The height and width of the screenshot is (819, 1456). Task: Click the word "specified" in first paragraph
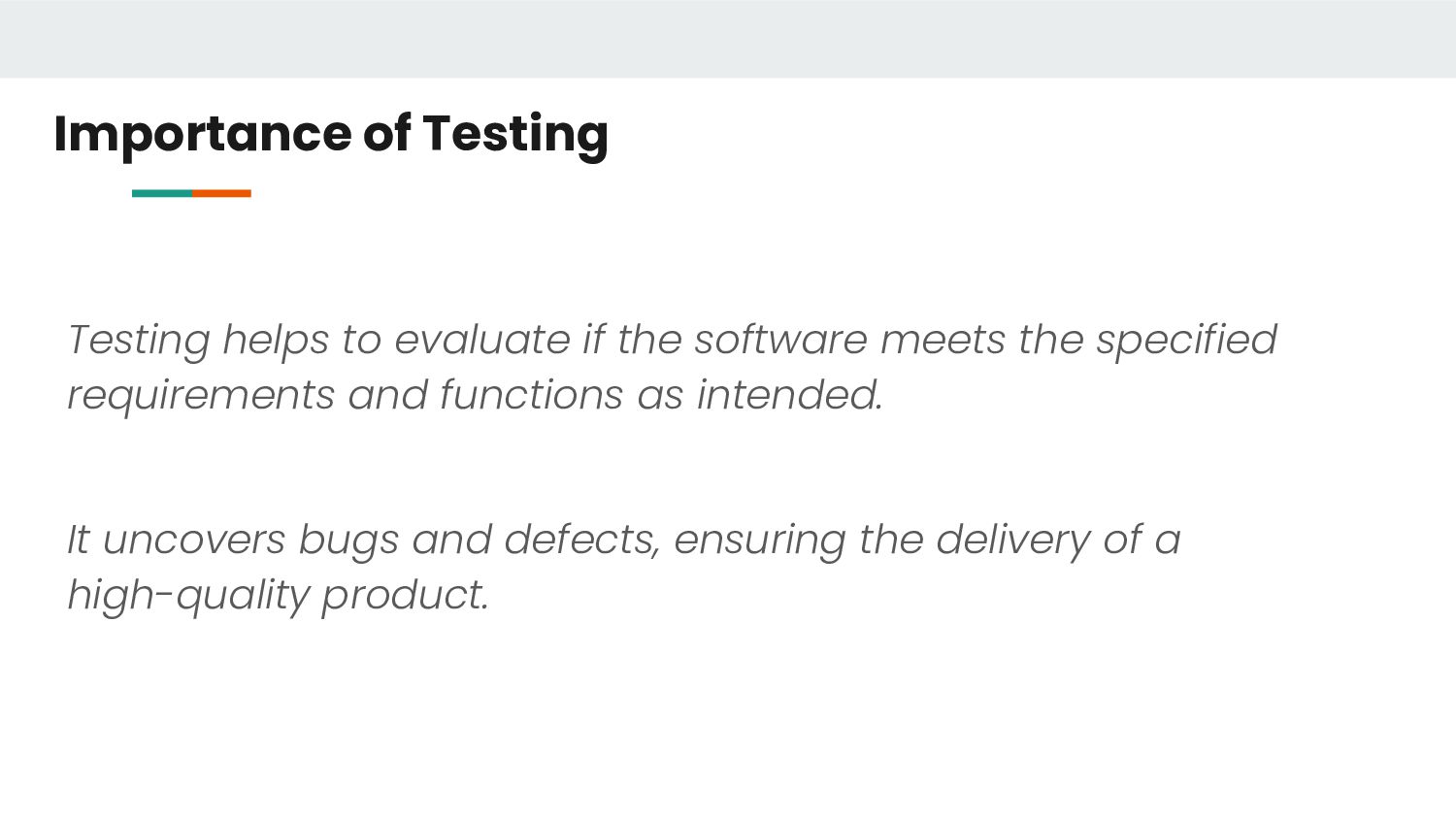1185,340
